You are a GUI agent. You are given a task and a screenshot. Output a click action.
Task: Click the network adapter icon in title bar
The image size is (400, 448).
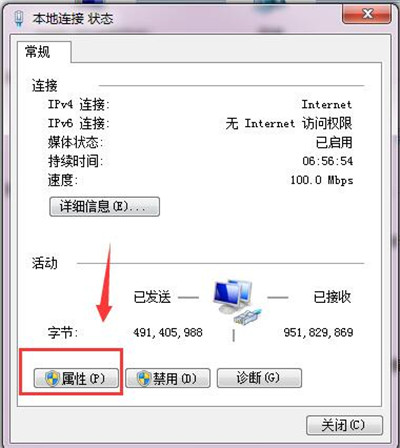coord(19,18)
